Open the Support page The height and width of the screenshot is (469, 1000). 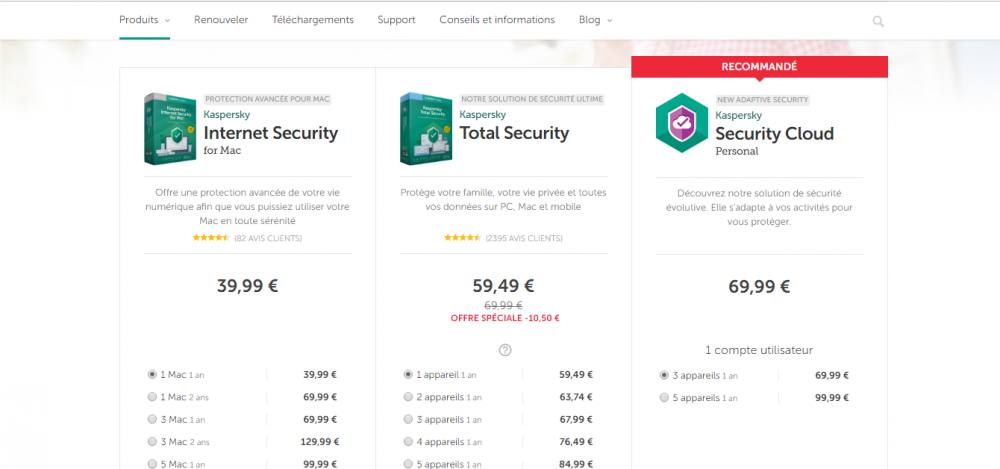396,20
